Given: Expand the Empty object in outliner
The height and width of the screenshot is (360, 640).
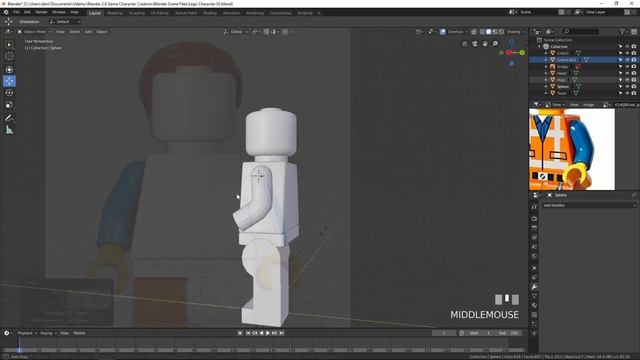Looking at the screenshot, I should pos(546,67).
